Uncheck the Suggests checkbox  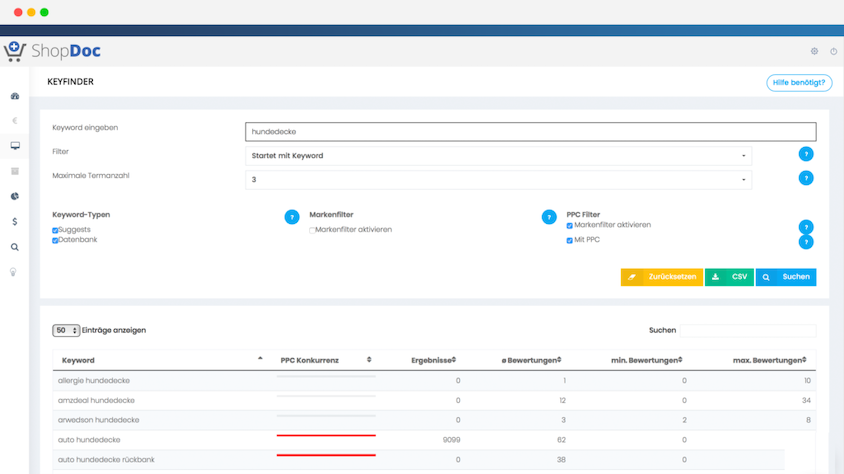55,231
